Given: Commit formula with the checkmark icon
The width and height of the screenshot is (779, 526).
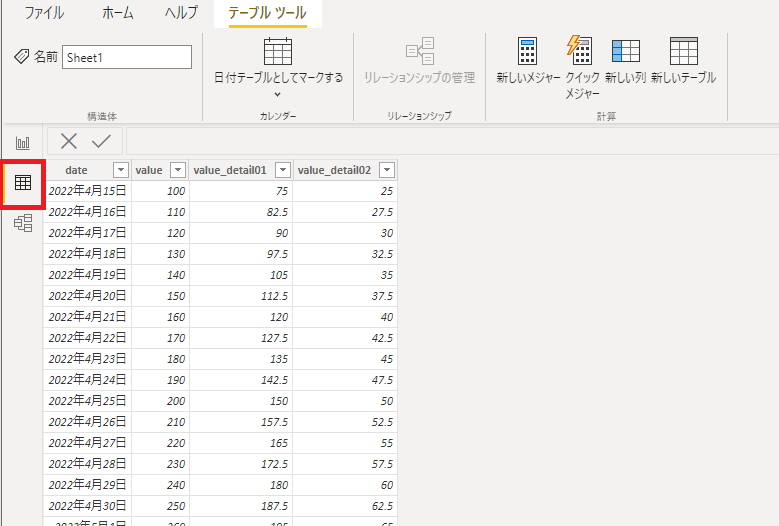Looking at the screenshot, I should (x=101, y=141).
